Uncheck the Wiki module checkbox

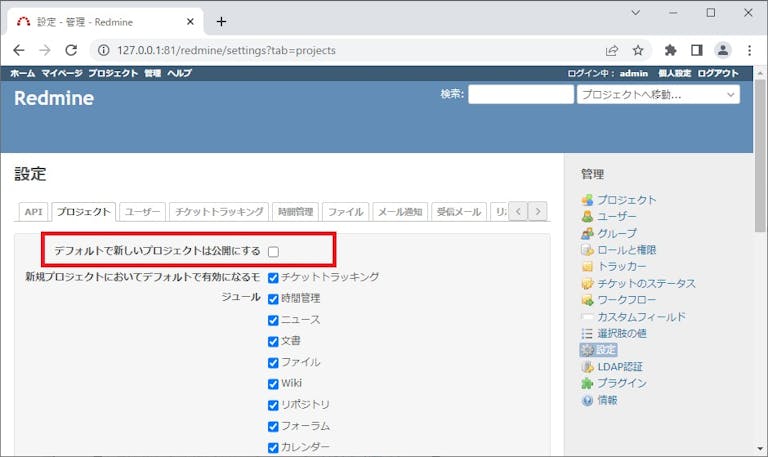[273, 384]
